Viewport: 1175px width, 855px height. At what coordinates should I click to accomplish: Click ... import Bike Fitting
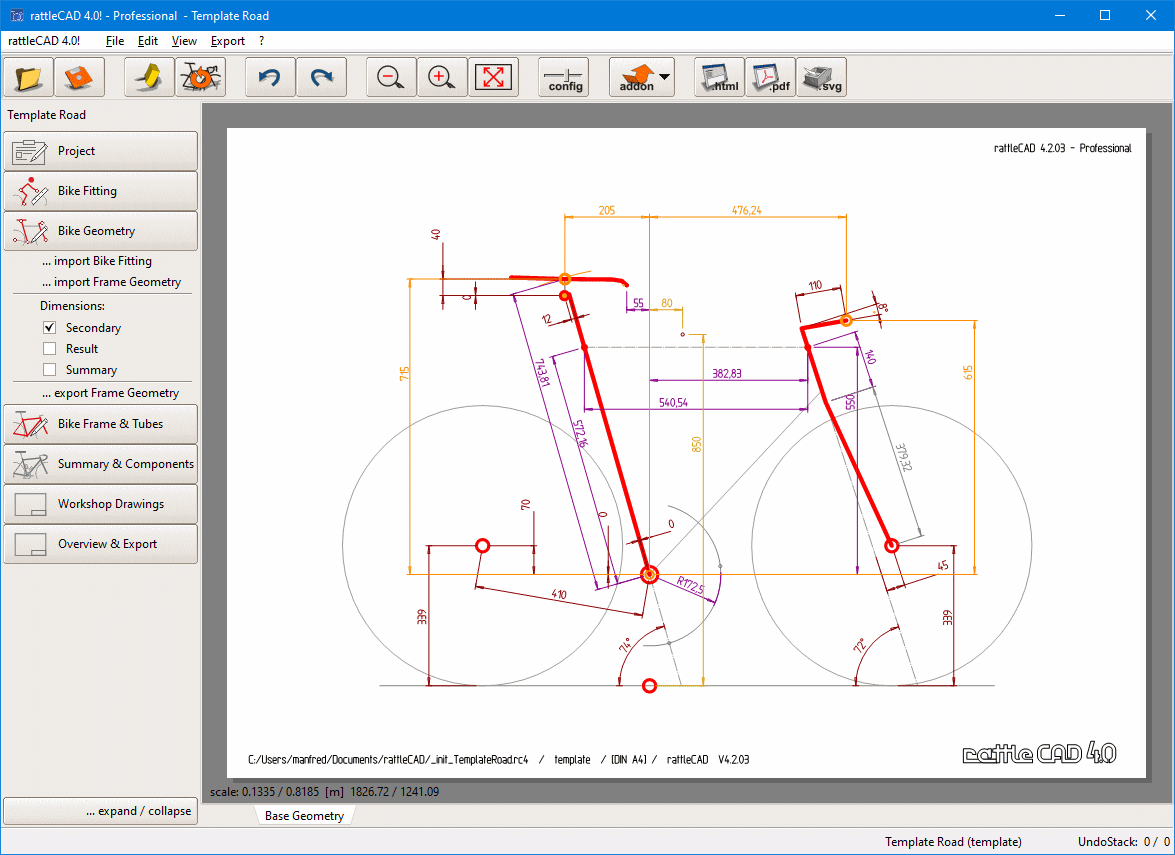click(97, 261)
